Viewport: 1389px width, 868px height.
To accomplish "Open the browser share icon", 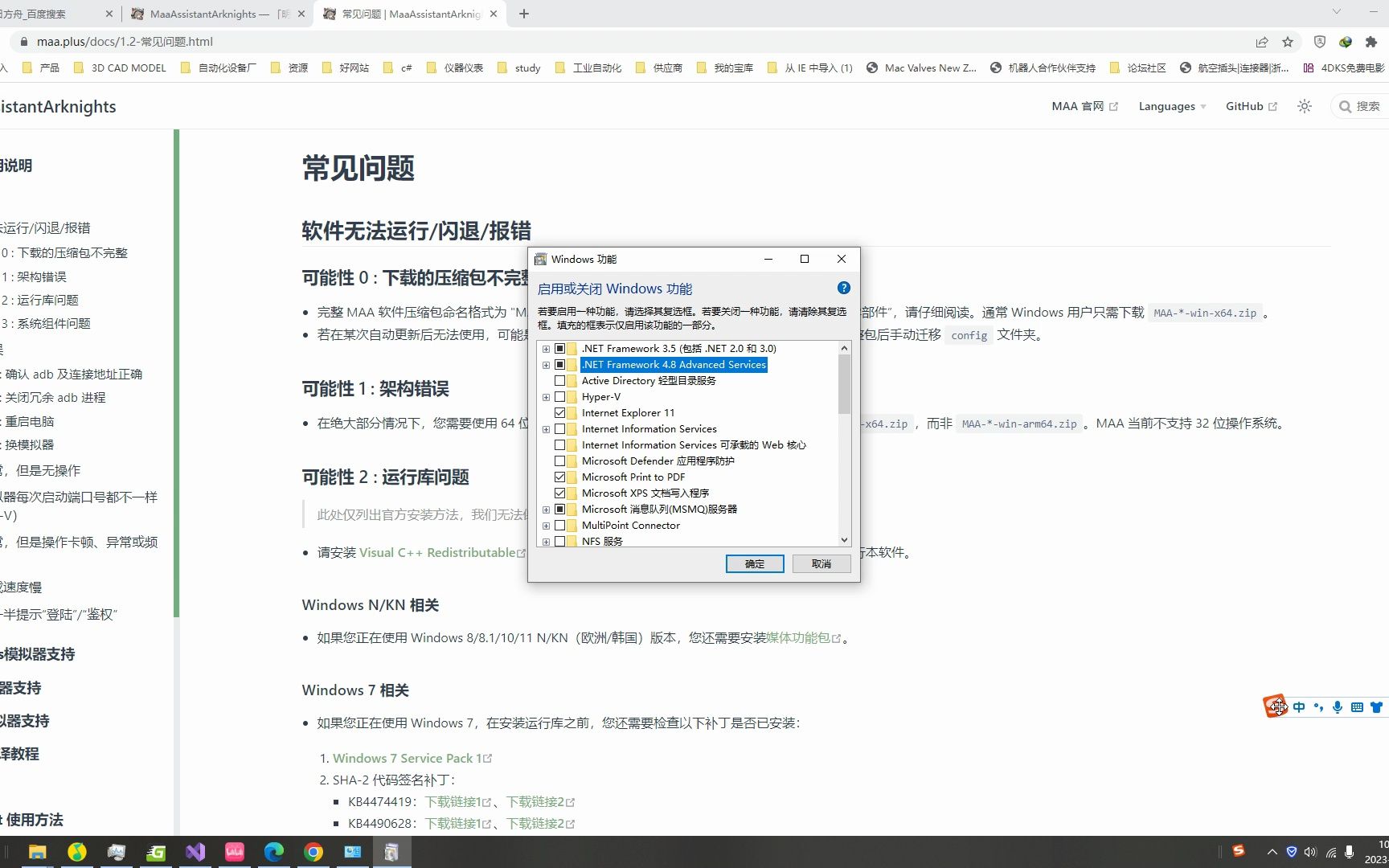I will click(x=1262, y=42).
